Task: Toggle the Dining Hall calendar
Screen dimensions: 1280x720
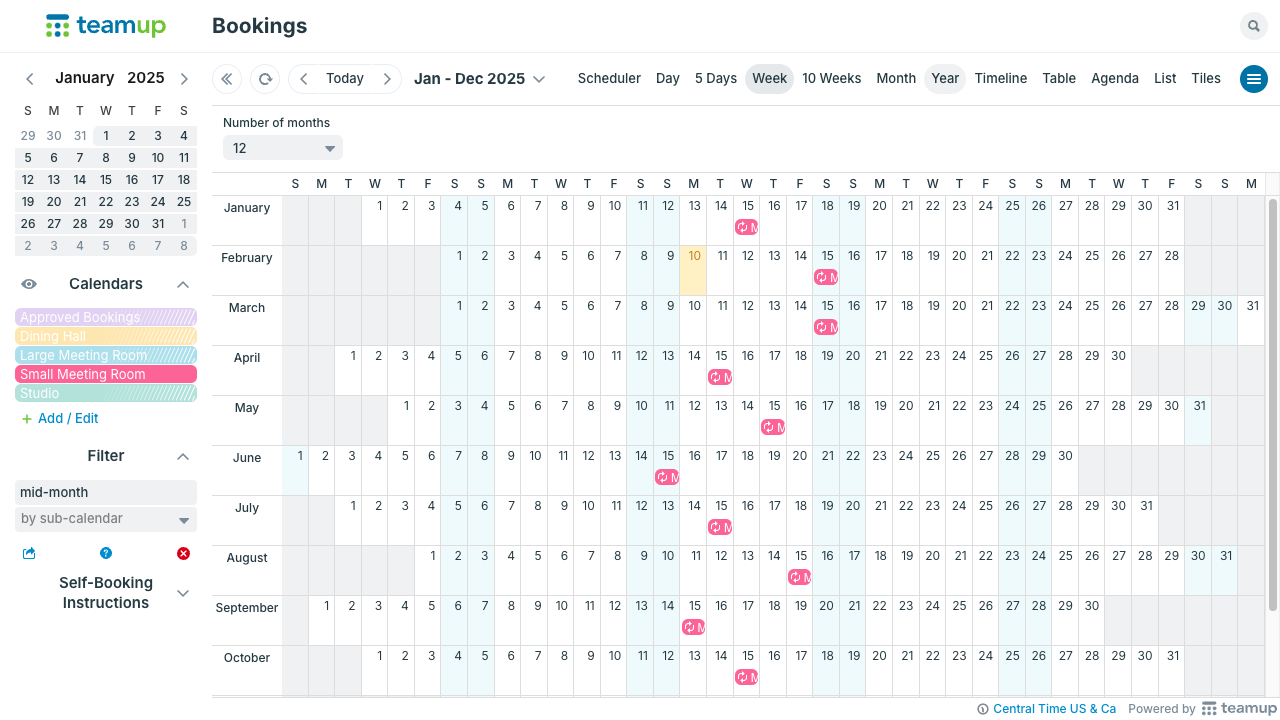Action: pyautogui.click(x=106, y=336)
